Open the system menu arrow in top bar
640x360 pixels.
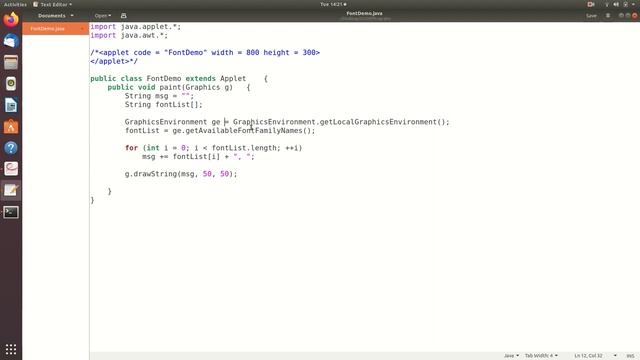point(633,4)
